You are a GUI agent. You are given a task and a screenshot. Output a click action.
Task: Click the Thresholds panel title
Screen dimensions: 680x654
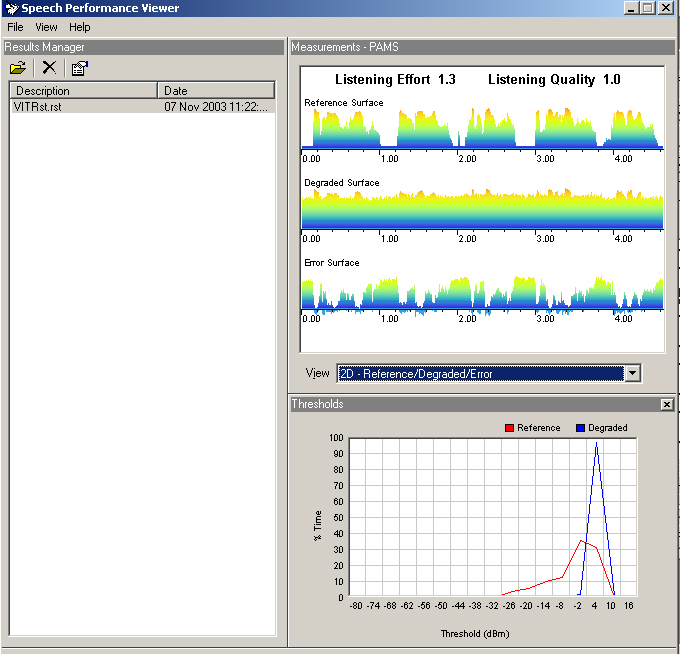pos(317,404)
